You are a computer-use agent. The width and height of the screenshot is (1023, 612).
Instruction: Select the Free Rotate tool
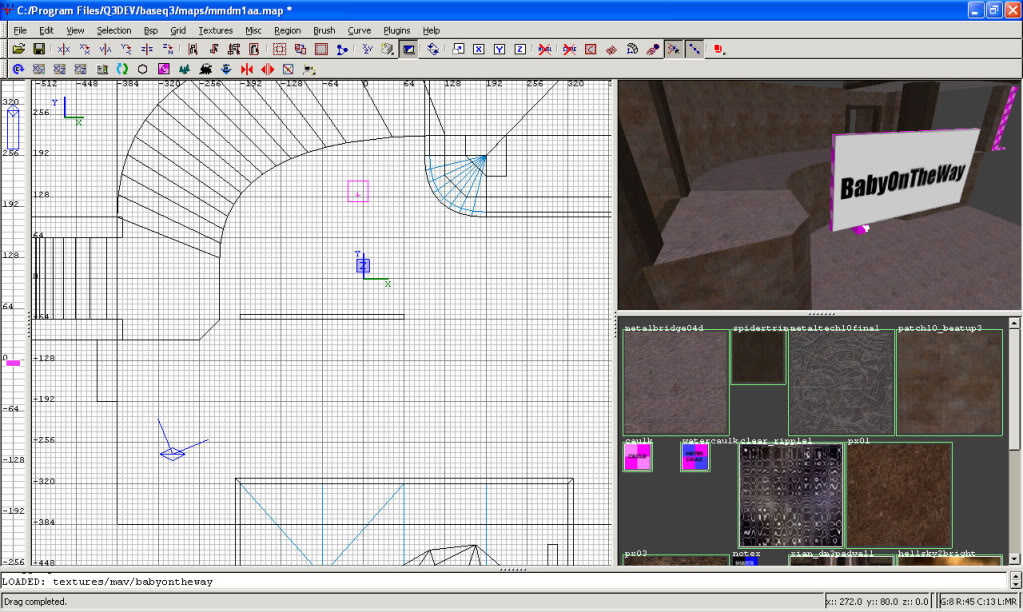[433, 48]
